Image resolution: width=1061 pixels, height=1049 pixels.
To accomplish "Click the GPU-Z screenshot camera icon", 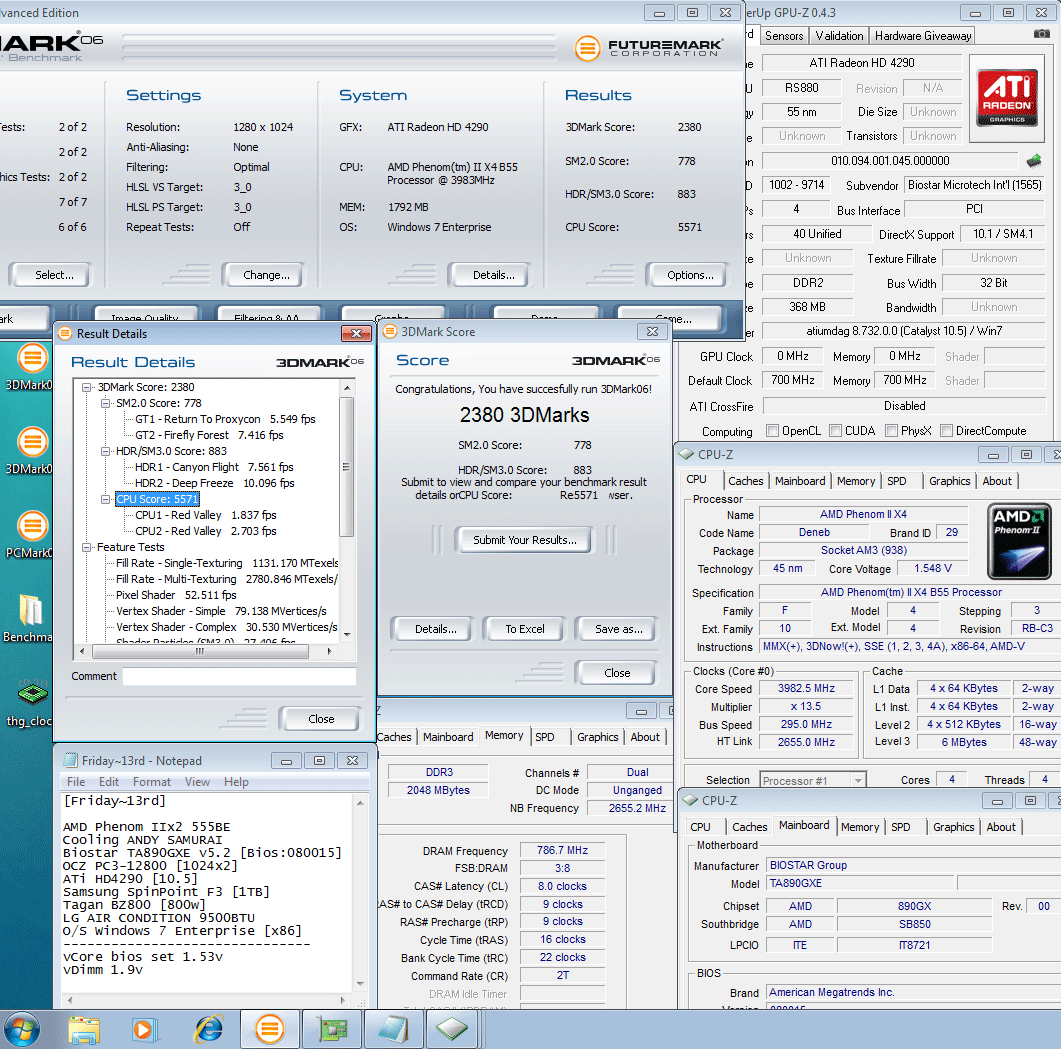I will [x=1043, y=34].
